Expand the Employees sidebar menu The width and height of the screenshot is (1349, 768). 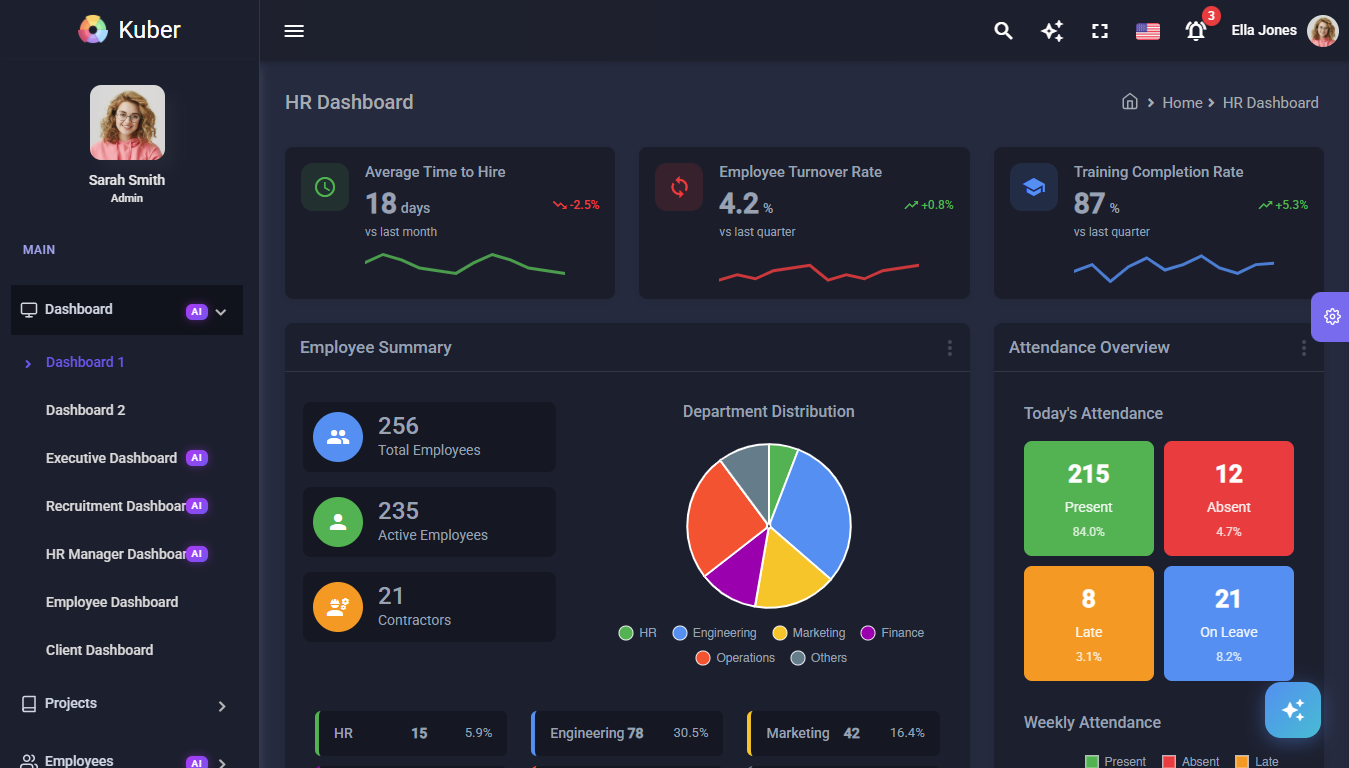[126, 760]
